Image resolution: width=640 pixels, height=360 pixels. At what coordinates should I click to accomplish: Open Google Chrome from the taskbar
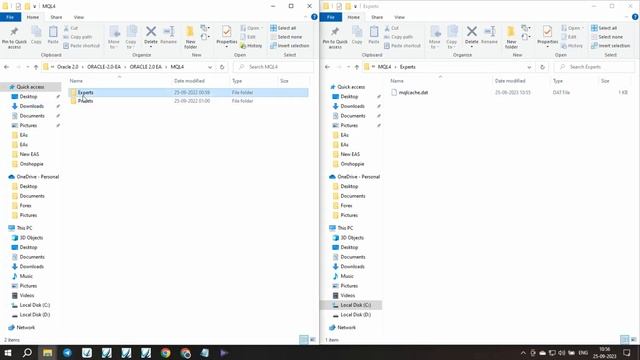pyautogui.click(x=165, y=353)
